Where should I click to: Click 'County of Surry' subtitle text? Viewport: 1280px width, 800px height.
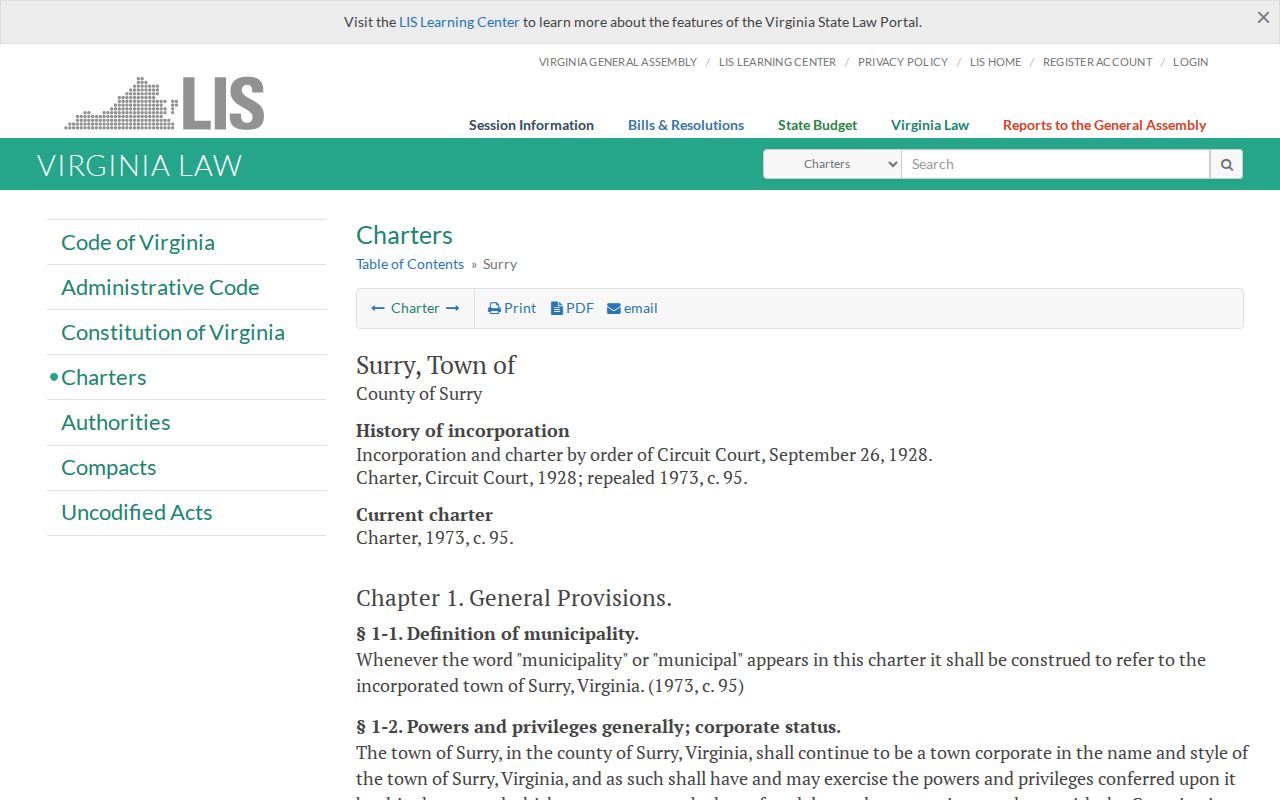coord(419,394)
